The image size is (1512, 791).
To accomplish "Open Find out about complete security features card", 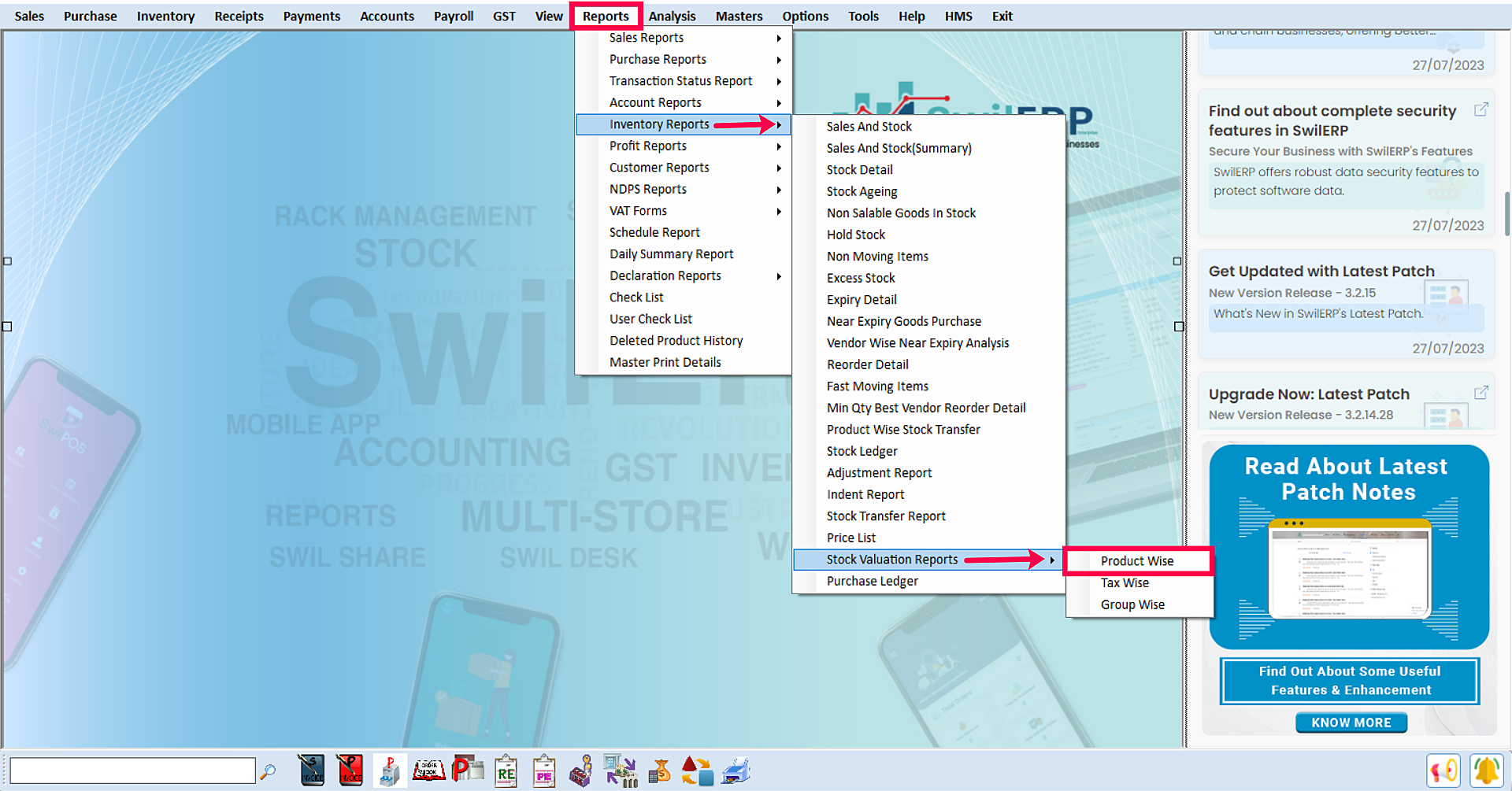I will [1346, 163].
